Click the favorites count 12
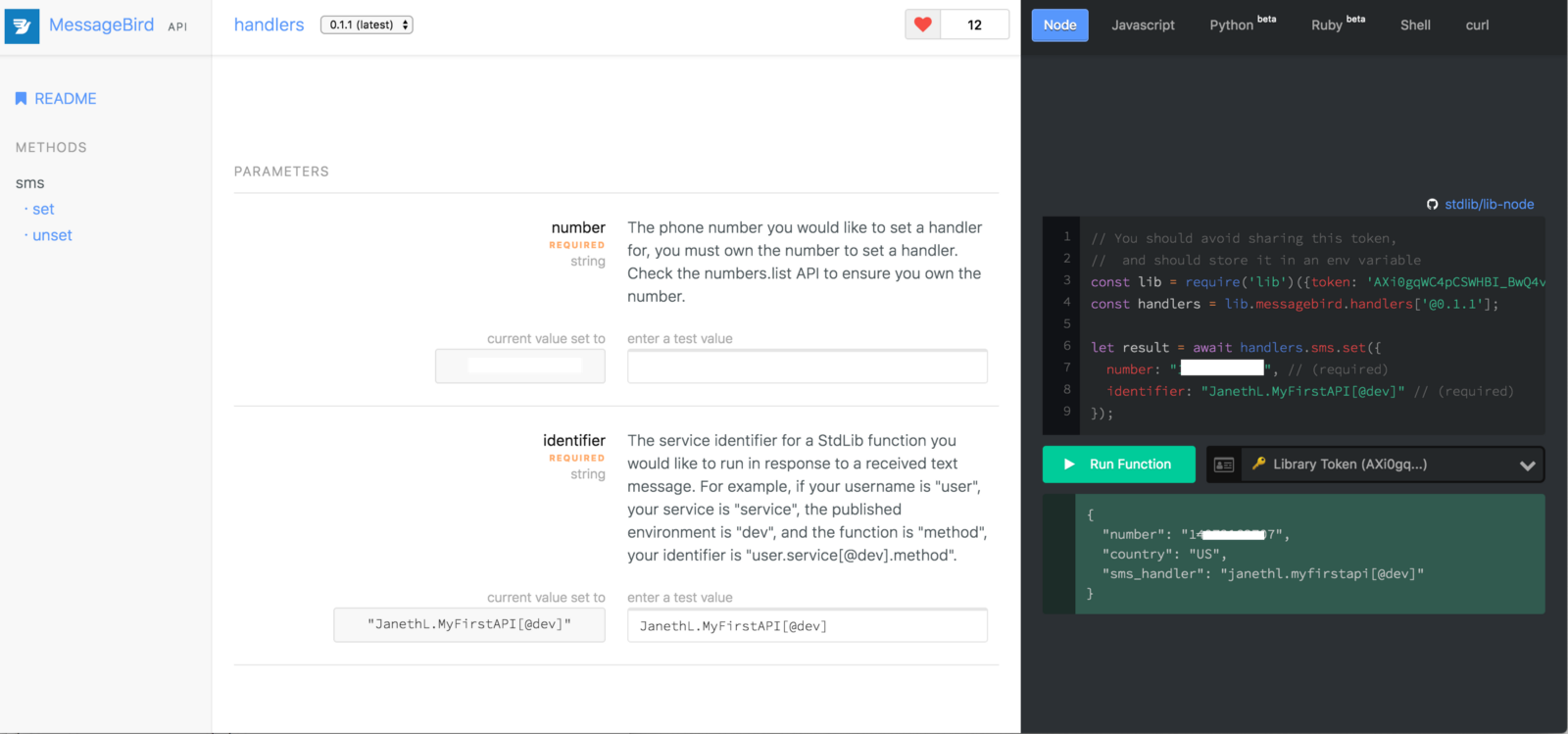The height and width of the screenshot is (734, 1568). [974, 24]
